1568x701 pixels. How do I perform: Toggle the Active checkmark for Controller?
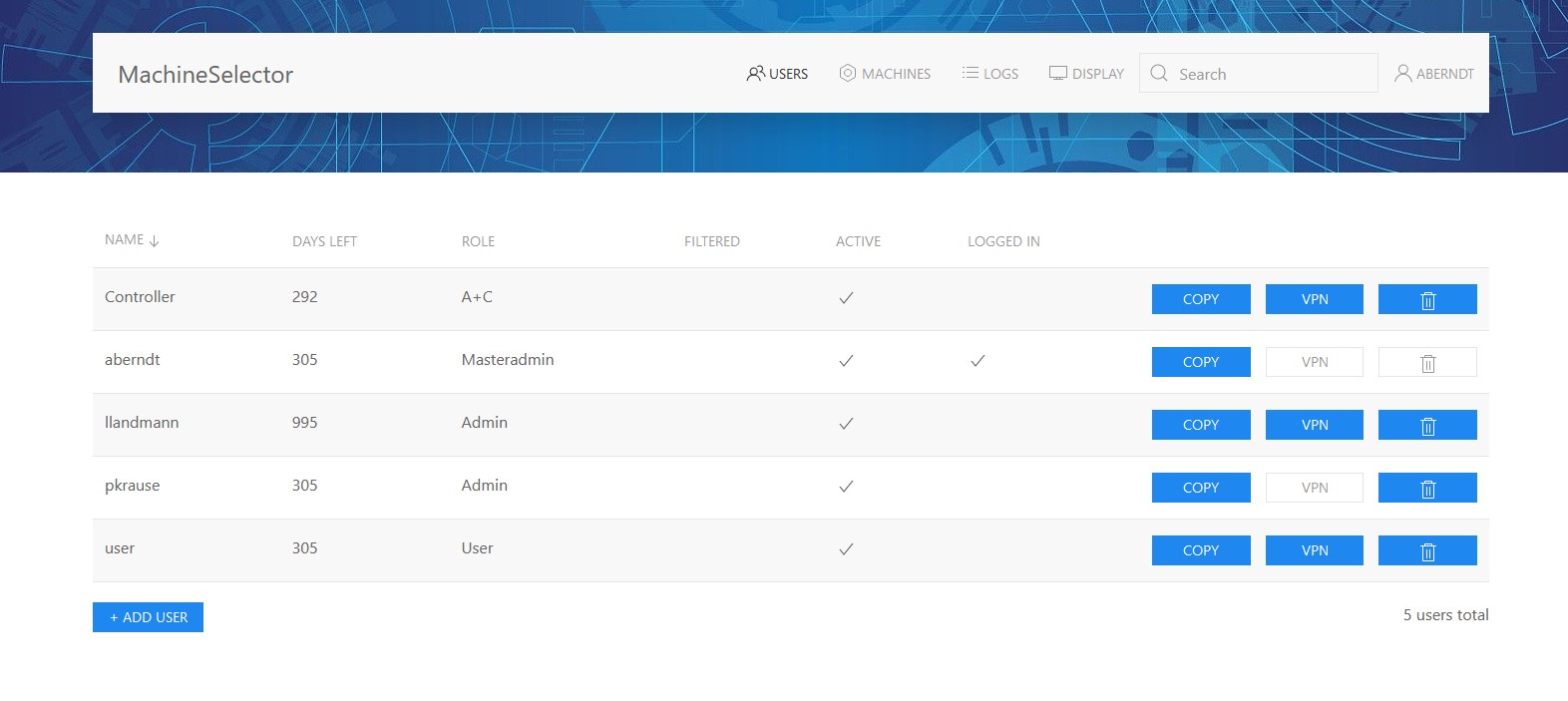click(846, 298)
